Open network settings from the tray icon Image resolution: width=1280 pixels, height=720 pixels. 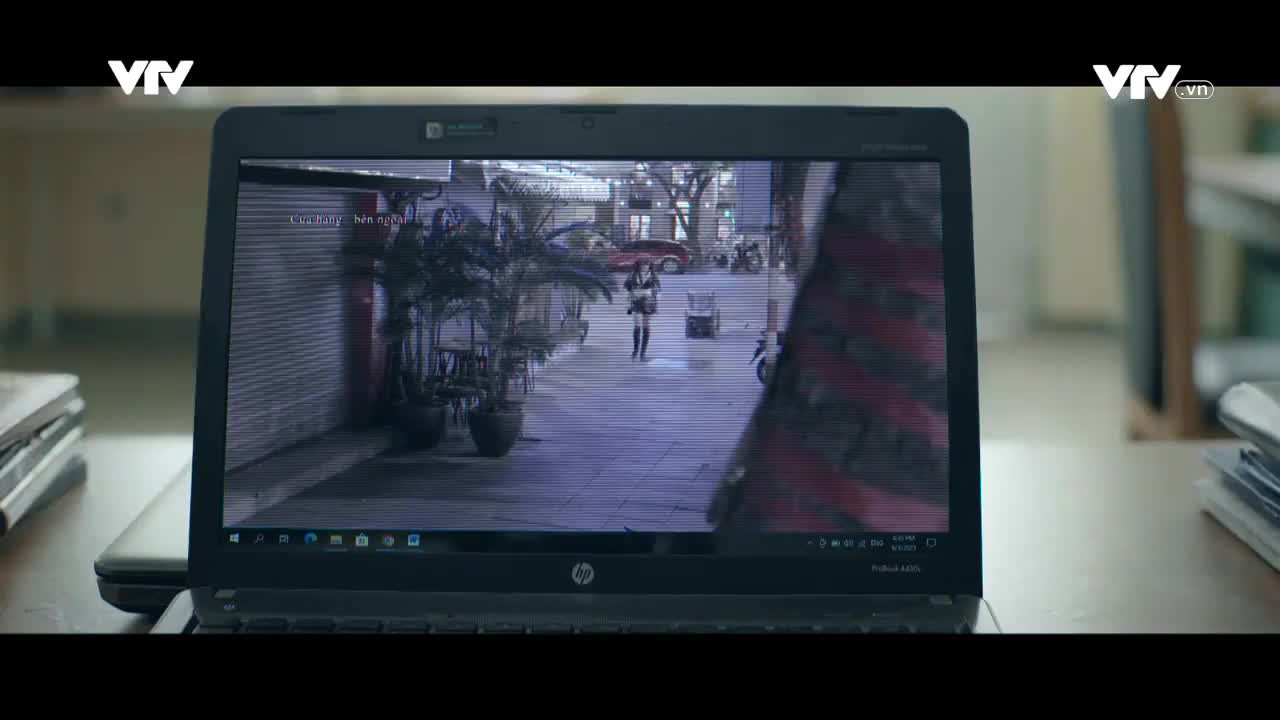[860, 543]
